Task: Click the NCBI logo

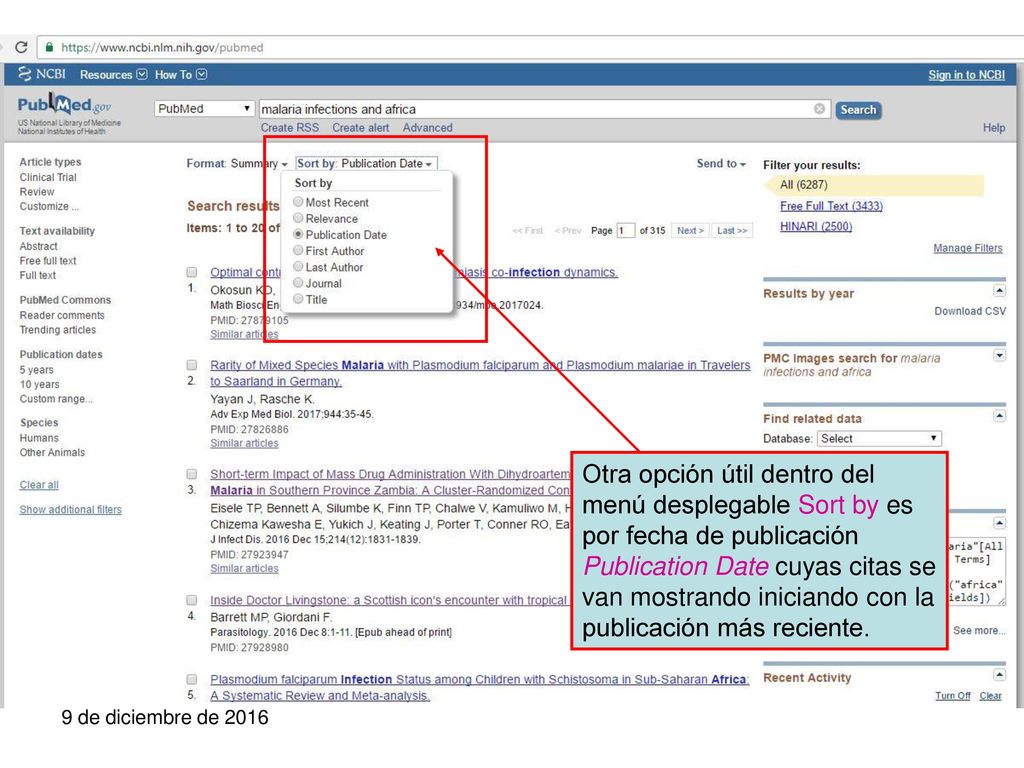Action: point(42,74)
